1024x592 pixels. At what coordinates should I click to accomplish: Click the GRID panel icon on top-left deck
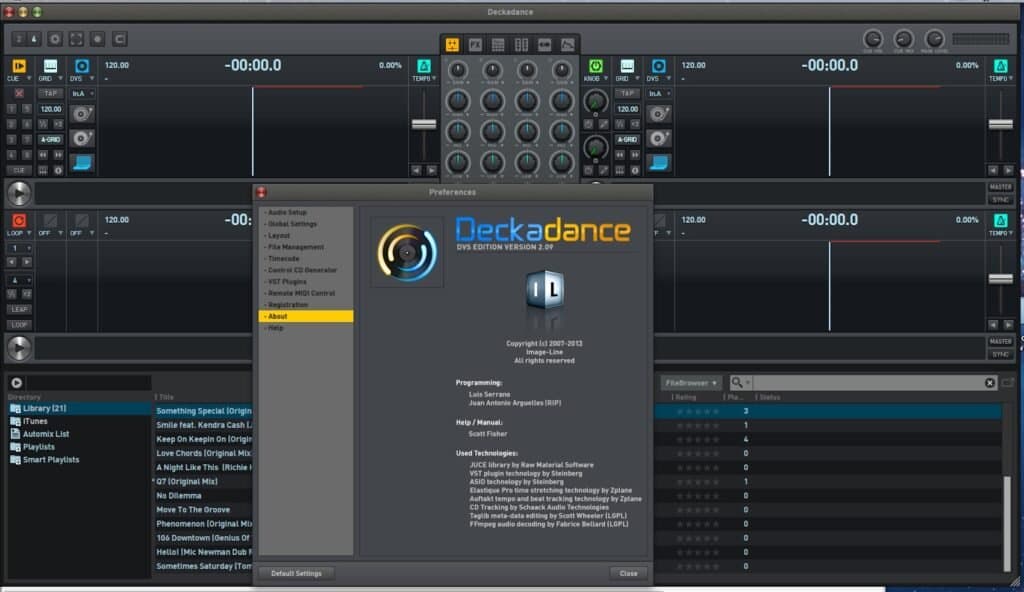click(x=50, y=65)
